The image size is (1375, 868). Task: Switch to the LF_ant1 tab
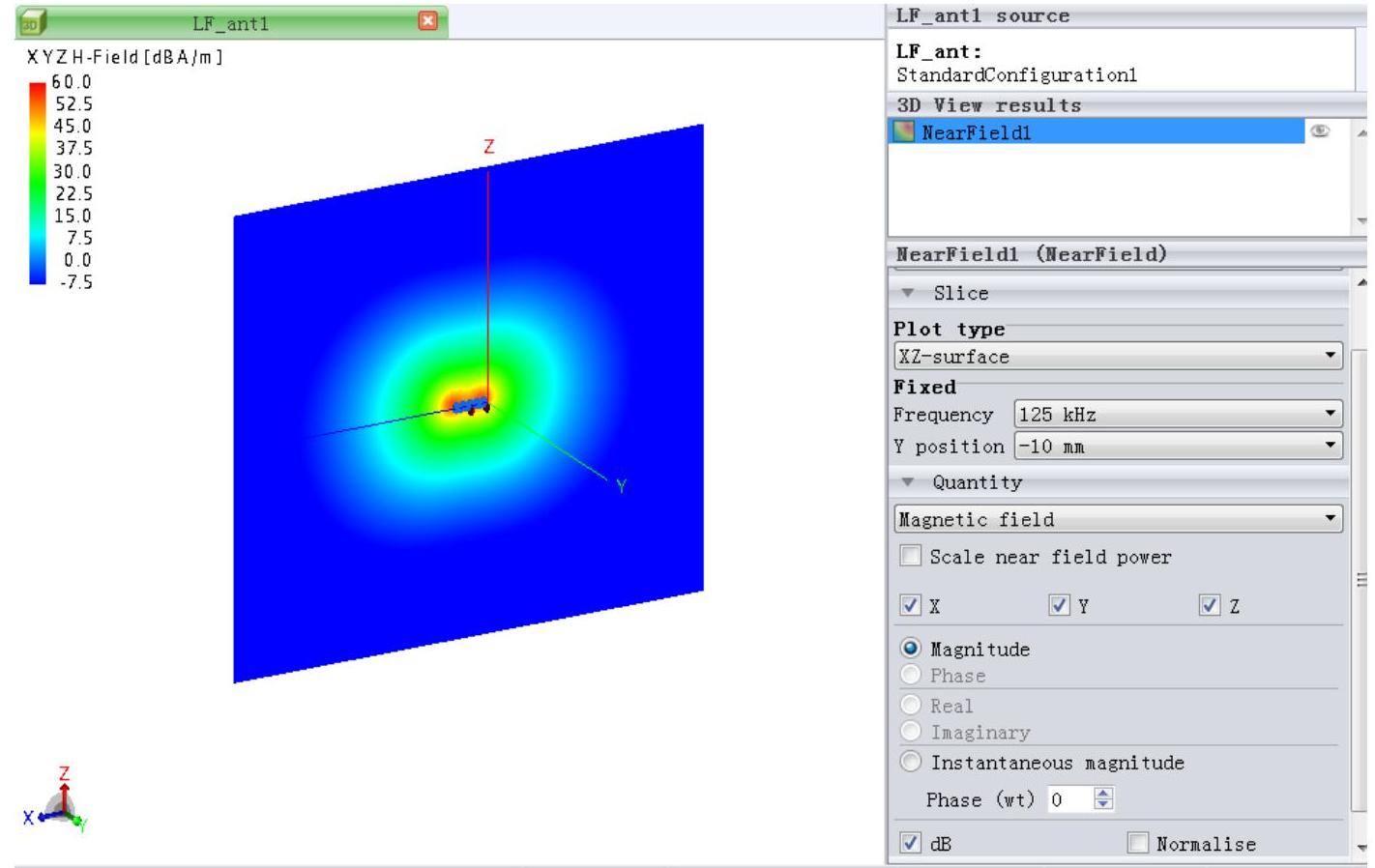[x=231, y=22]
